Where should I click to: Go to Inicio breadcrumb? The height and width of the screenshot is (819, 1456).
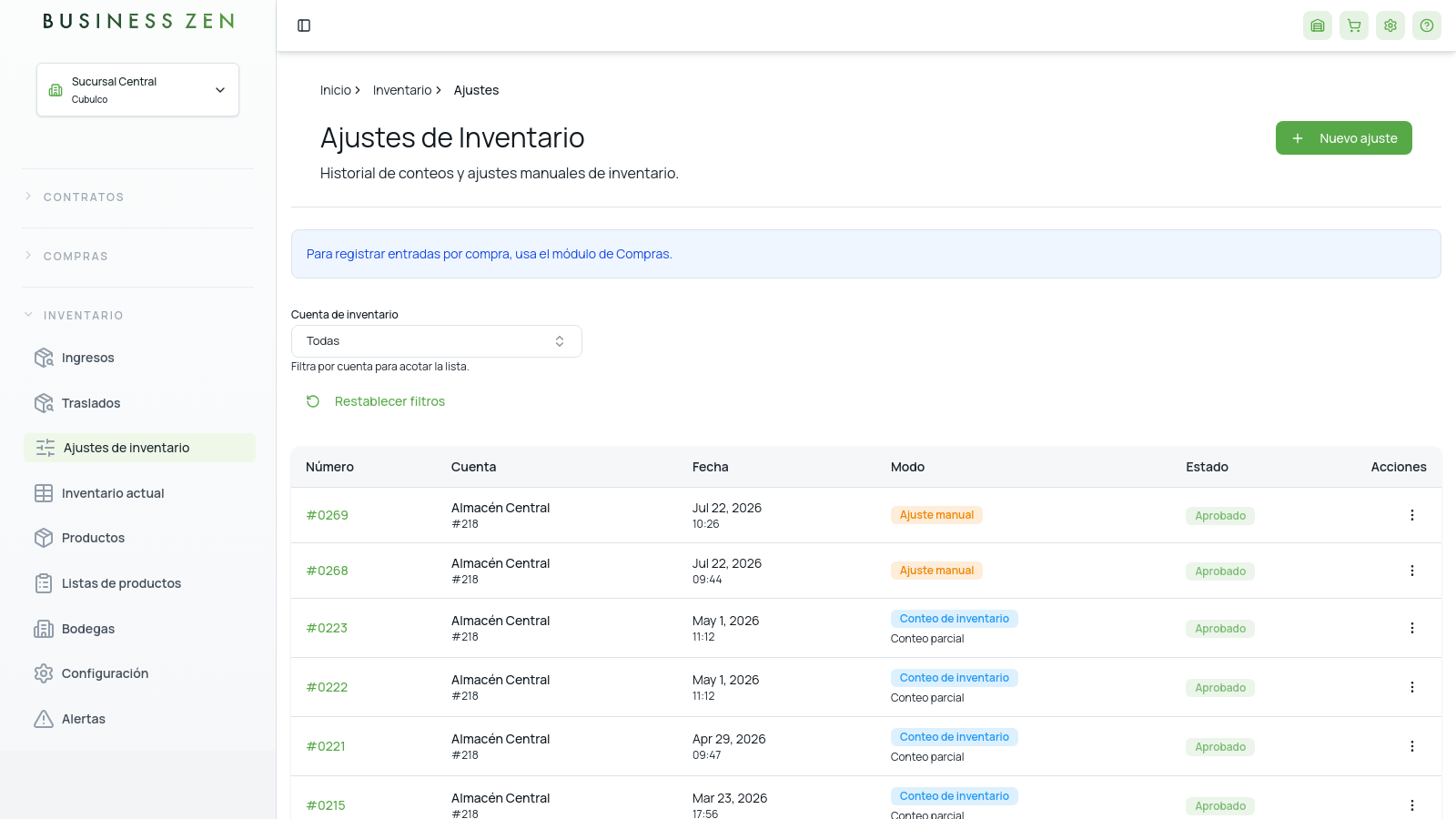[x=336, y=90]
